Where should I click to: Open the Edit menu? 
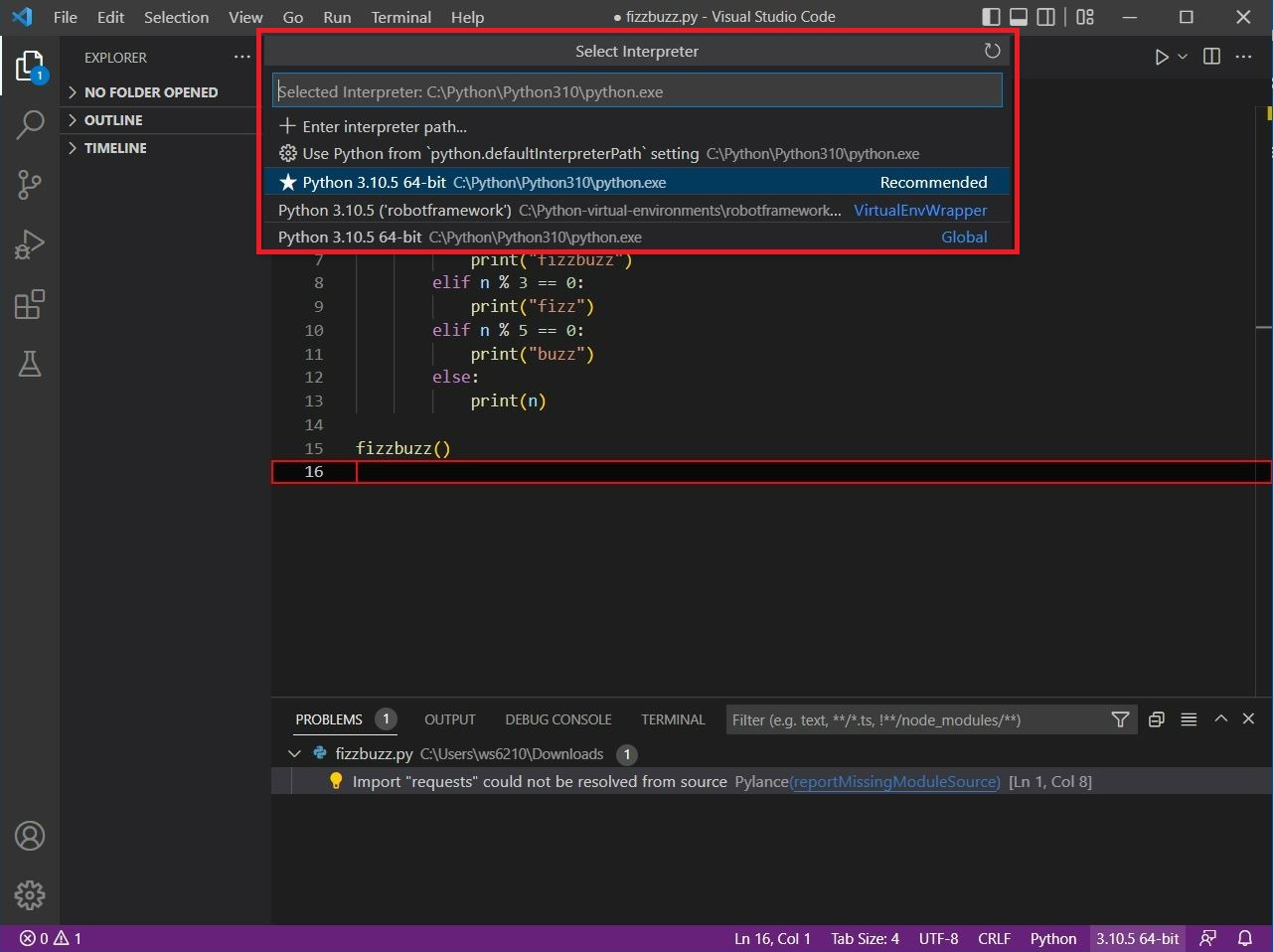[x=110, y=17]
